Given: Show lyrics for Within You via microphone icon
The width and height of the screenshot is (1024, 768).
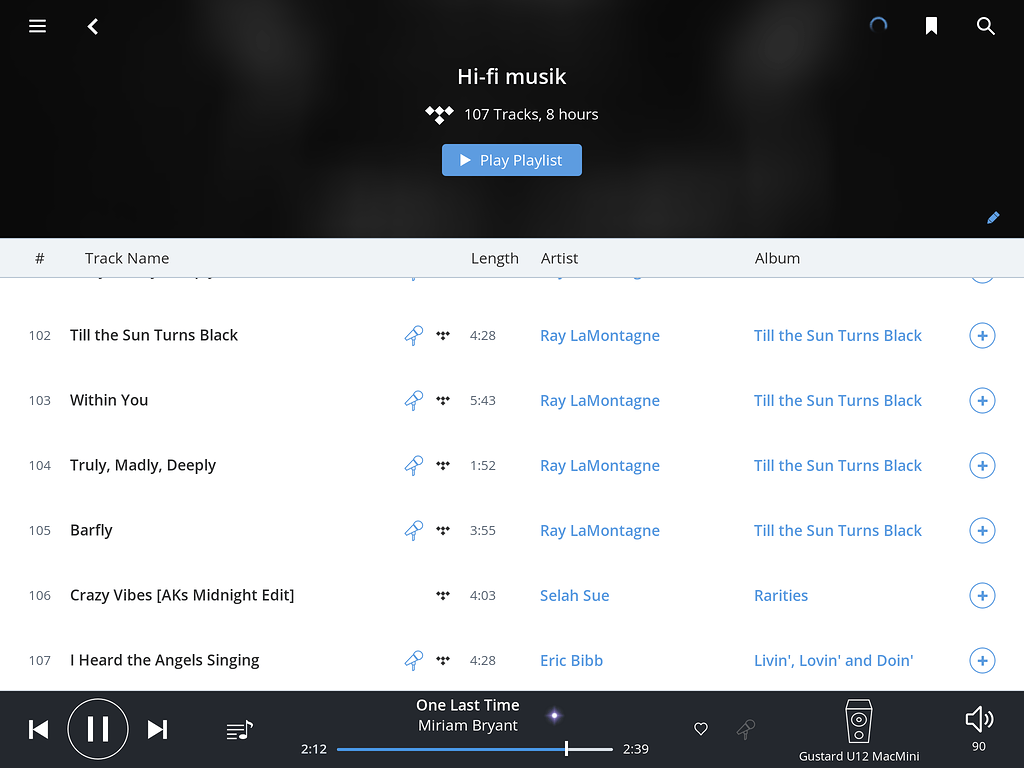Looking at the screenshot, I should click(413, 400).
